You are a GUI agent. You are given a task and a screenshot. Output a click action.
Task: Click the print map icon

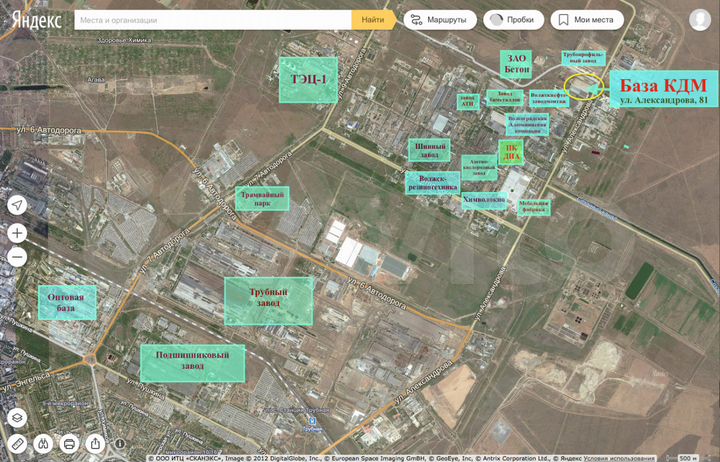pos(70,442)
